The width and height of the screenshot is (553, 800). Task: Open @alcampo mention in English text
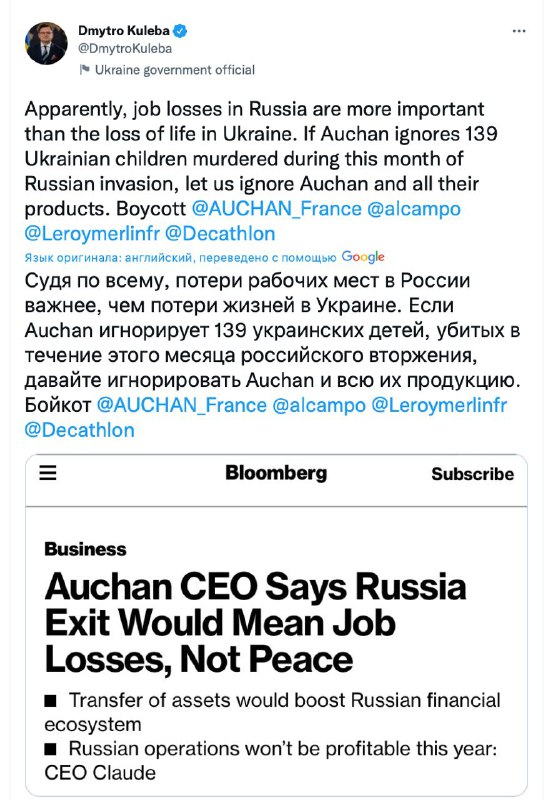pos(414,209)
